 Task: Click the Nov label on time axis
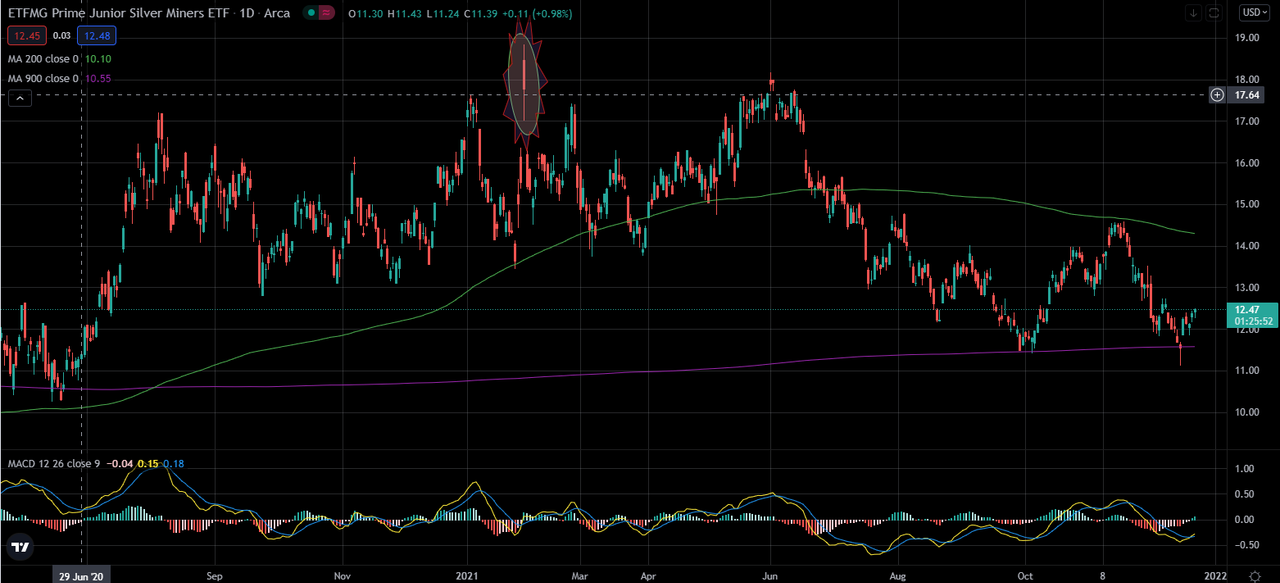(342, 576)
